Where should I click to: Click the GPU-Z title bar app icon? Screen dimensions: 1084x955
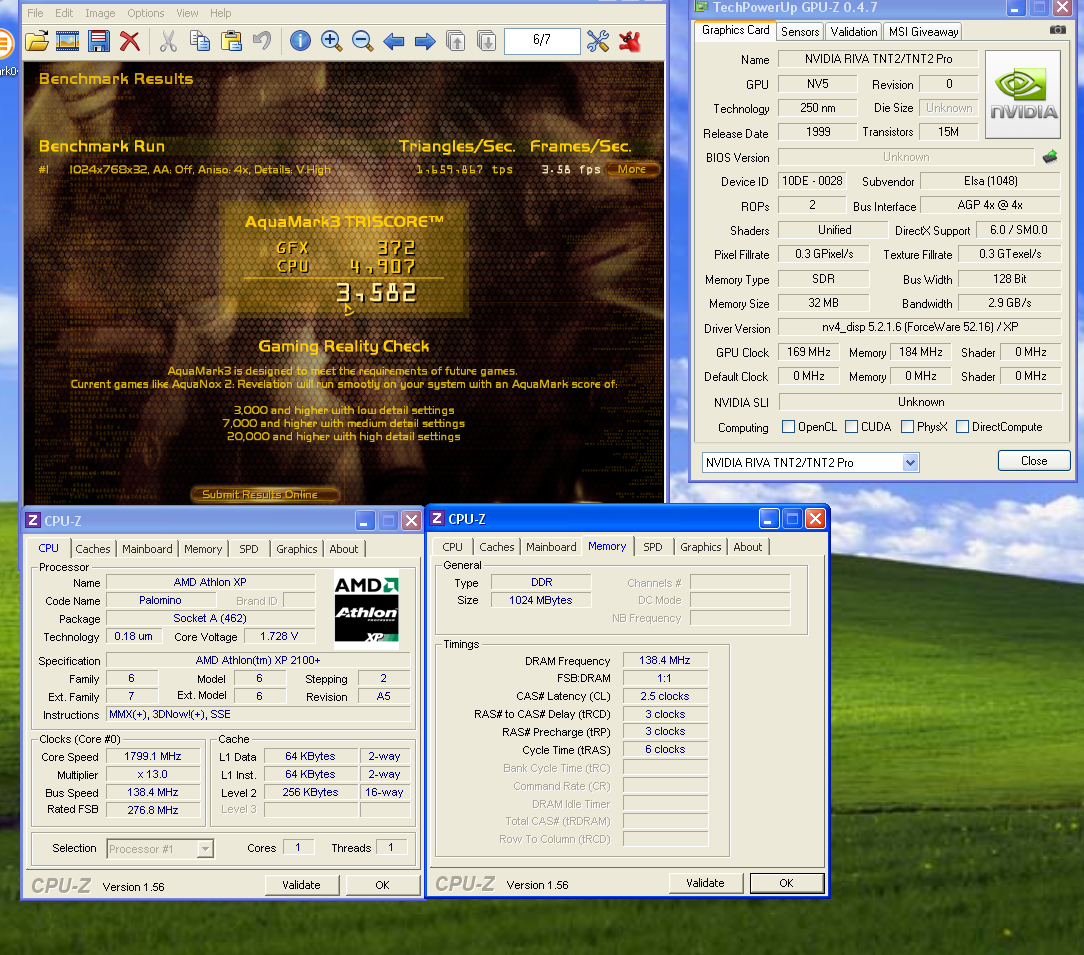click(x=702, y=7)
